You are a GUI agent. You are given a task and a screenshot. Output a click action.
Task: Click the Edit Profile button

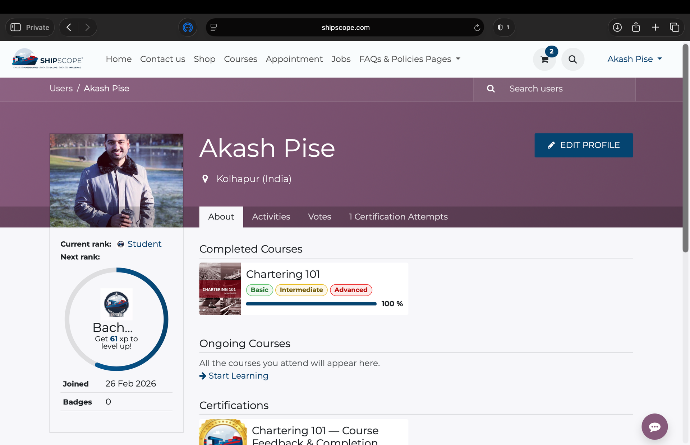(583, 145)
